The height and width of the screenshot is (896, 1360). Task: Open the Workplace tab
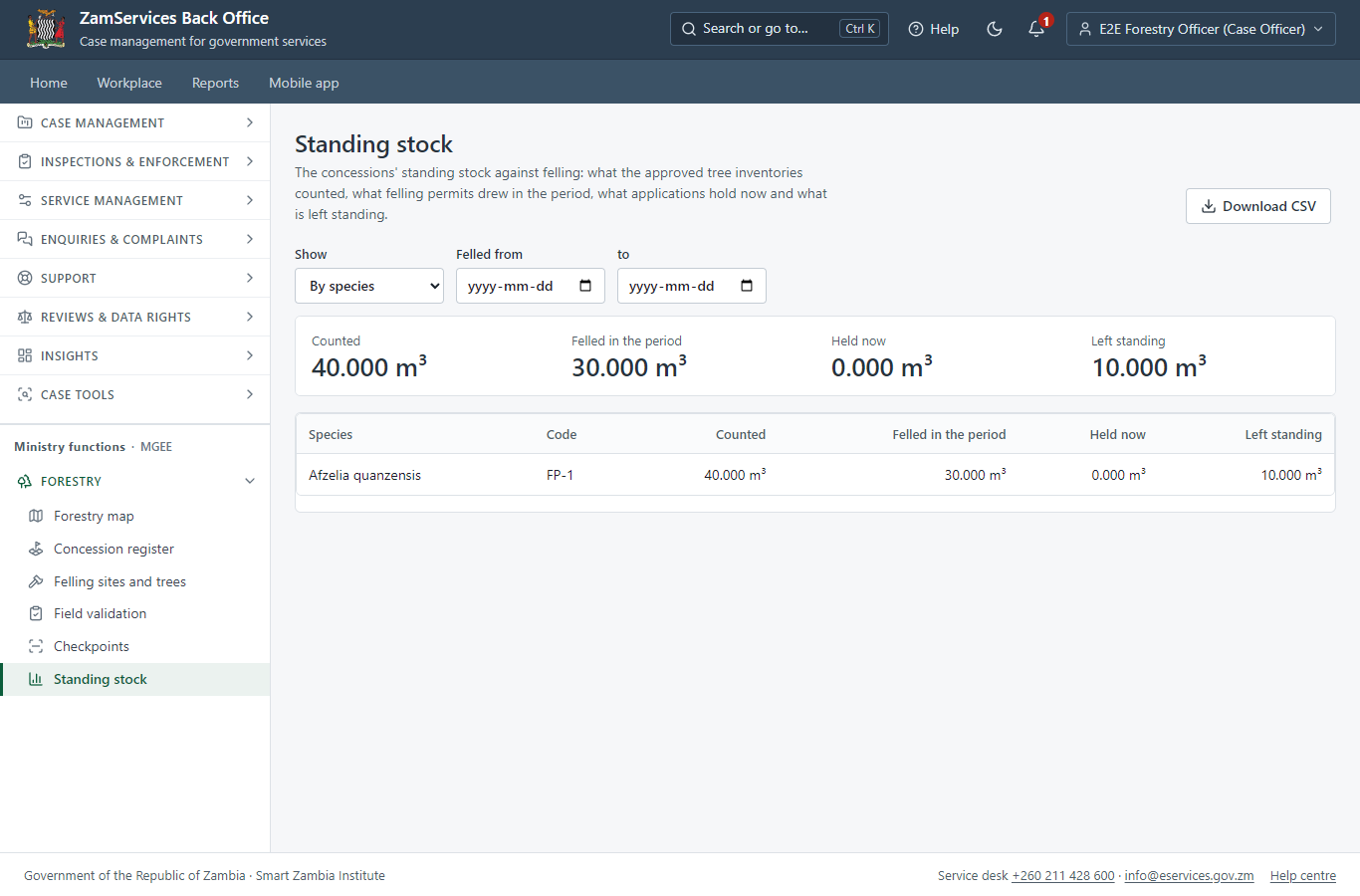(129, 83)
